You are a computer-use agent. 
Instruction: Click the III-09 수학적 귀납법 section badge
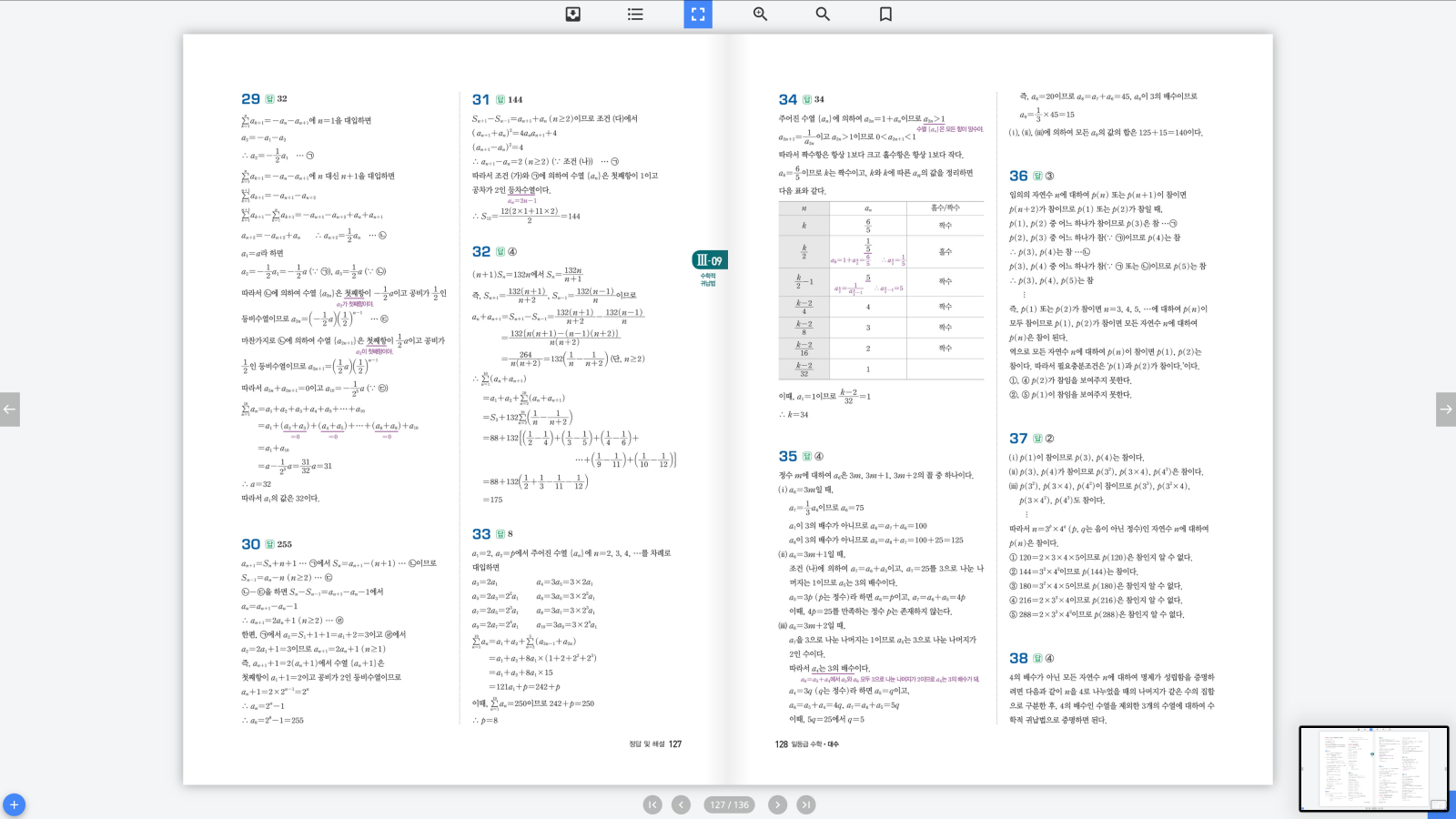[709, 263]
